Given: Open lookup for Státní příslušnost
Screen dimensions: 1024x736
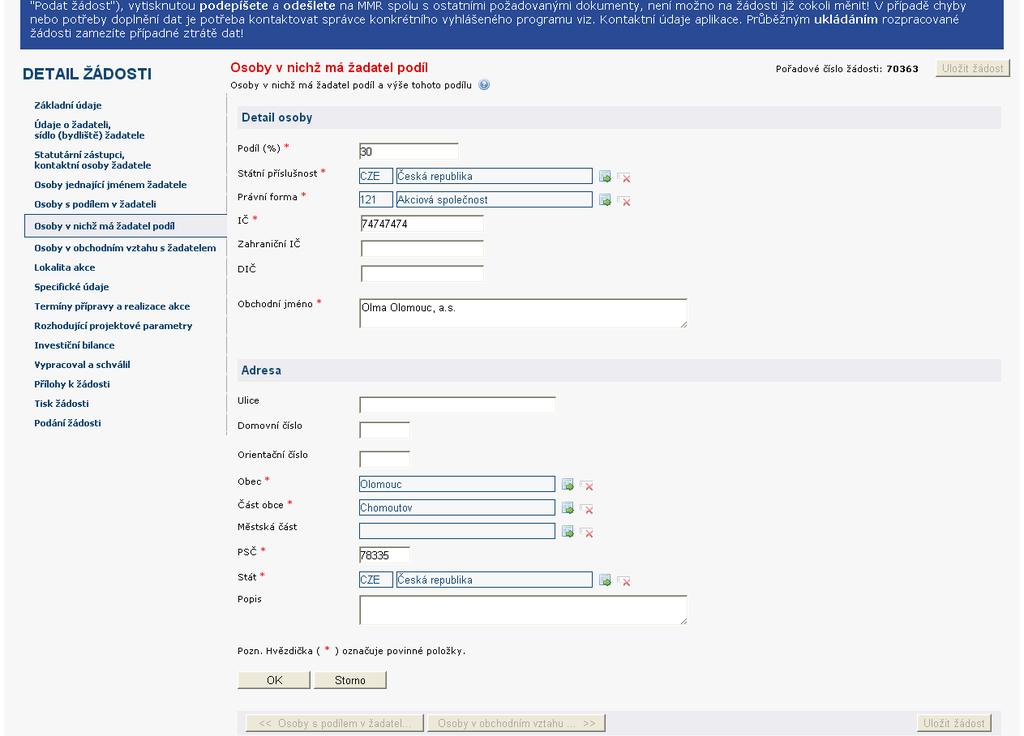Looking at the screenshot, I should (605, 177).
